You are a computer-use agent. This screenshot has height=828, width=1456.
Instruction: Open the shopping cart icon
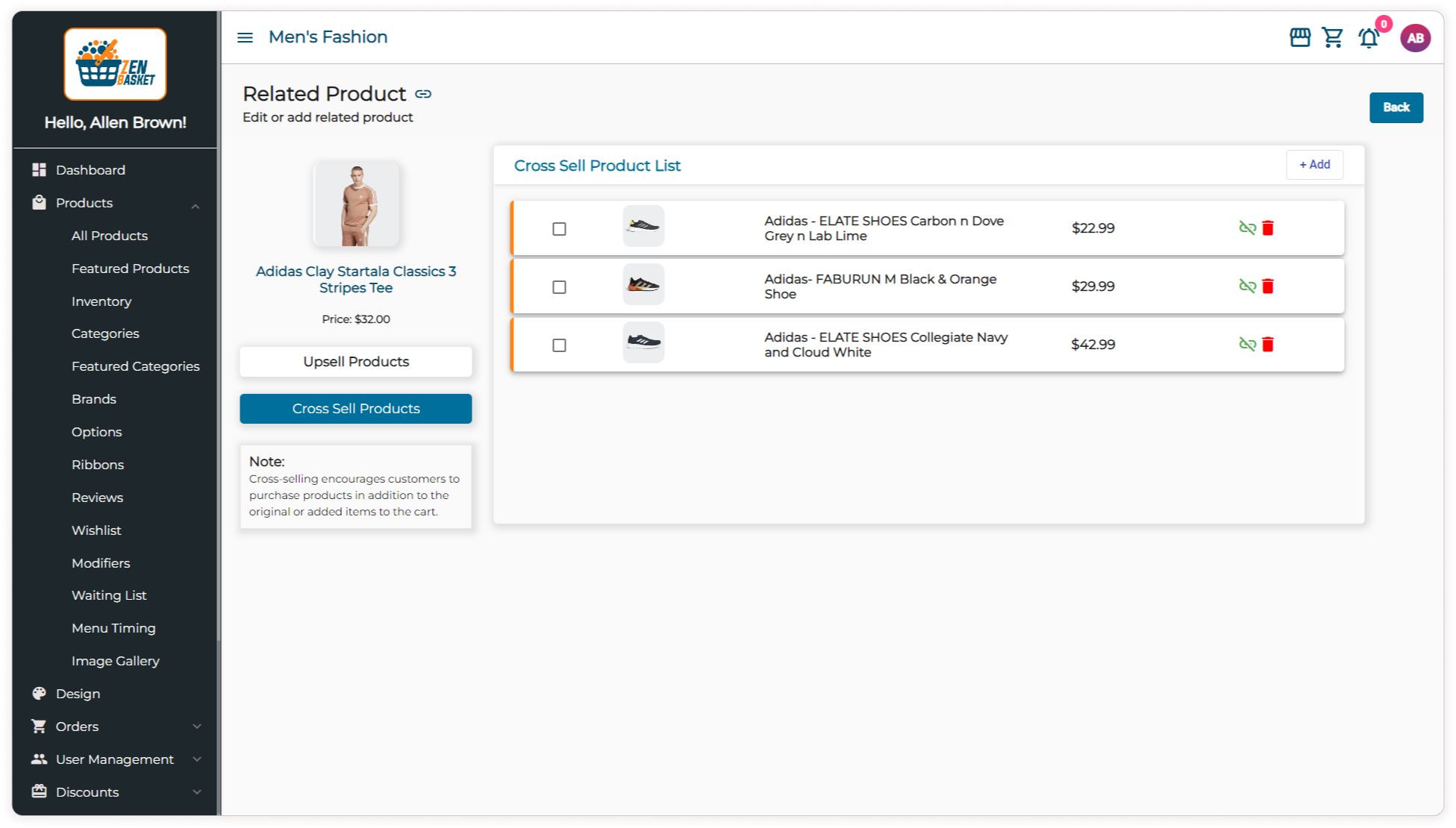(1332, 37)
